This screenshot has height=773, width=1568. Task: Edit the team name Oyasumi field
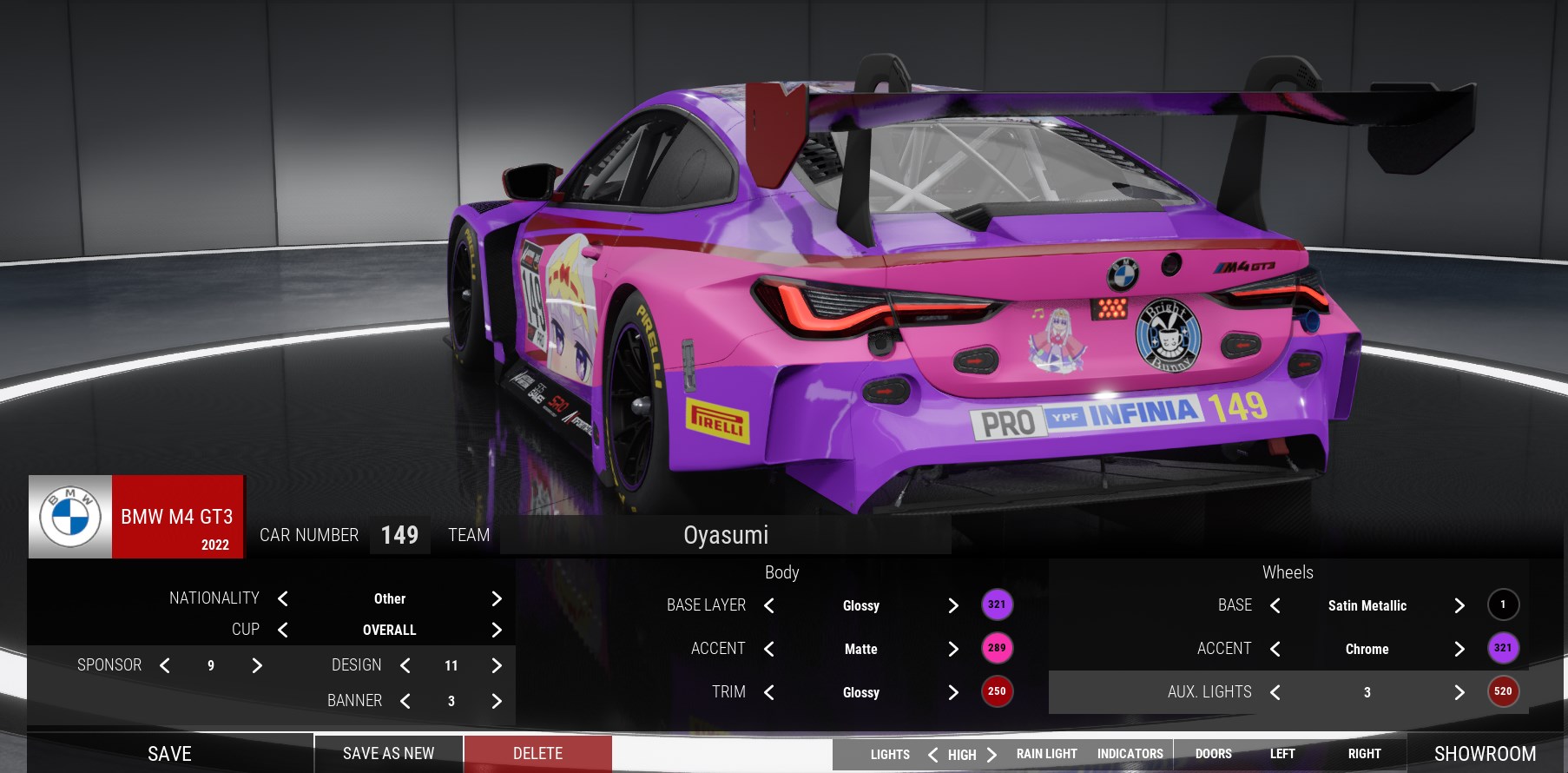point(726,535)
